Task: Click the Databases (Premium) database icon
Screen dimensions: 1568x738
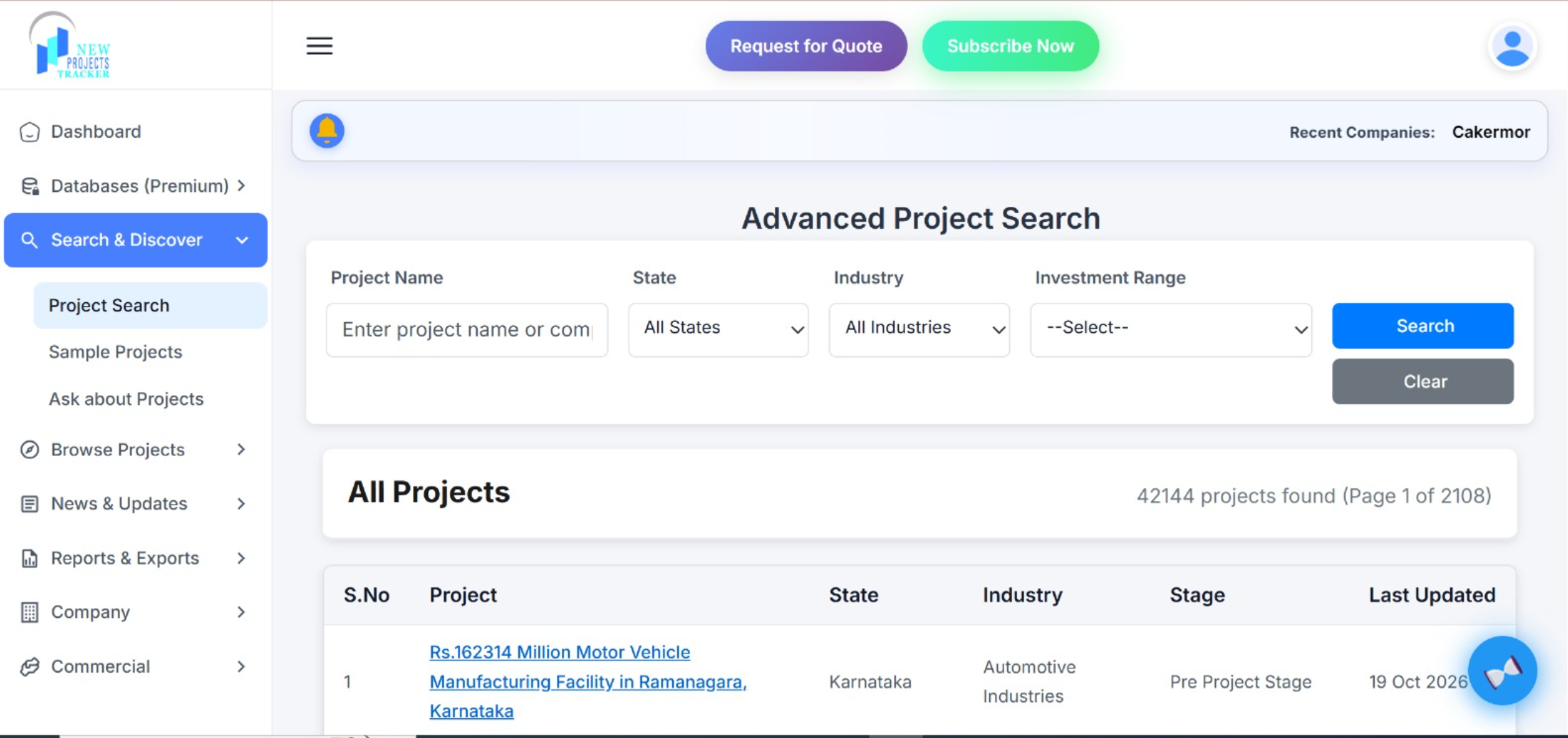Action: pos(30,186)
